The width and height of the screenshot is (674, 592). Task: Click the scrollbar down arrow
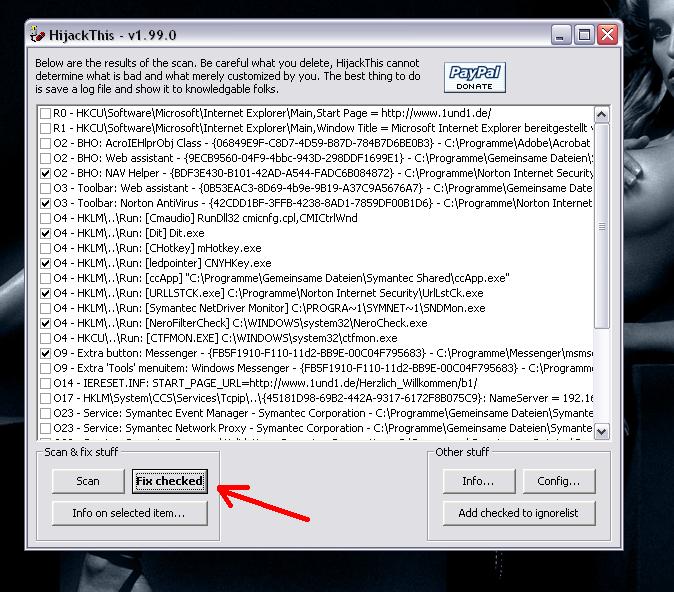click(601, 431)
